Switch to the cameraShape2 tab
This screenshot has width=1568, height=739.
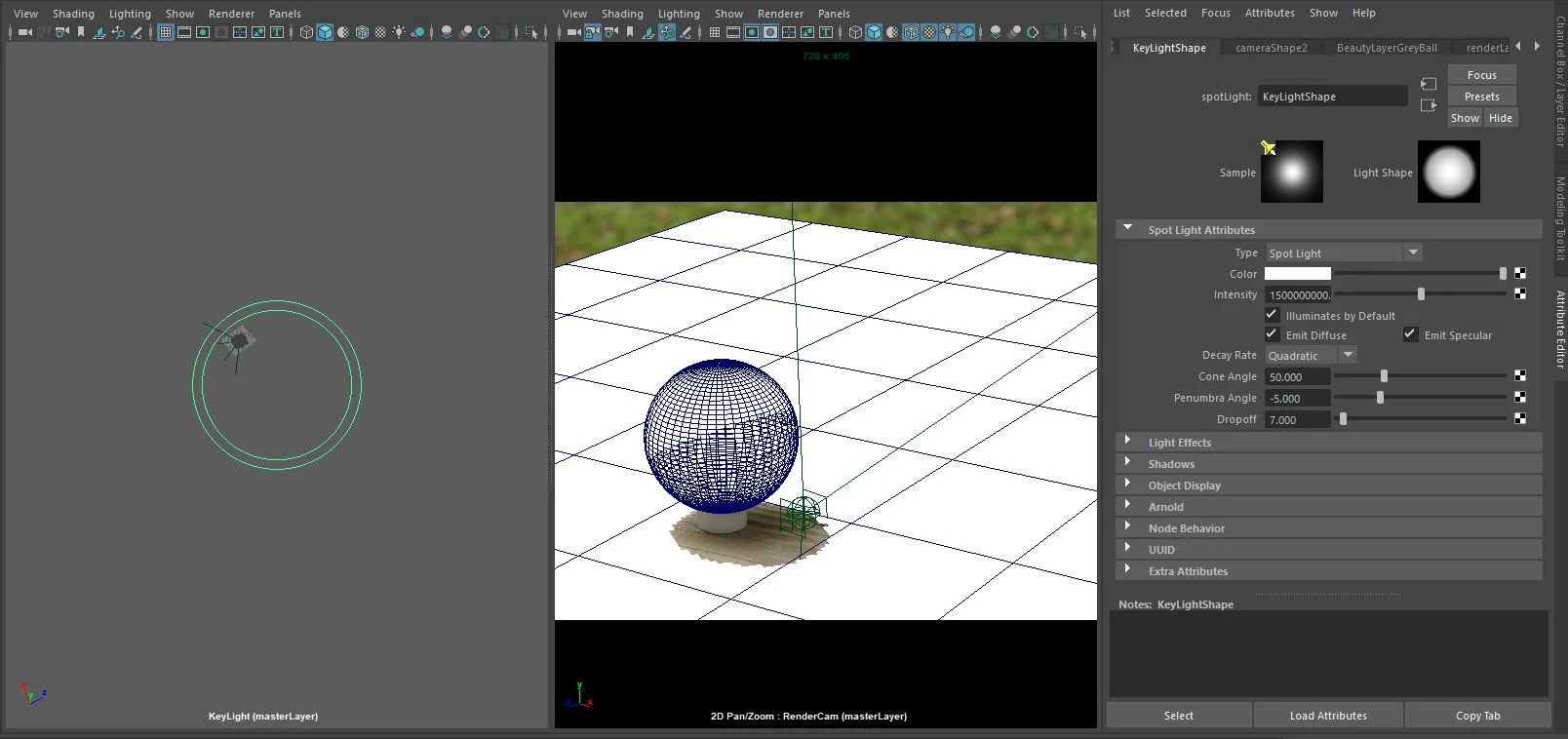click(1271, 48)
